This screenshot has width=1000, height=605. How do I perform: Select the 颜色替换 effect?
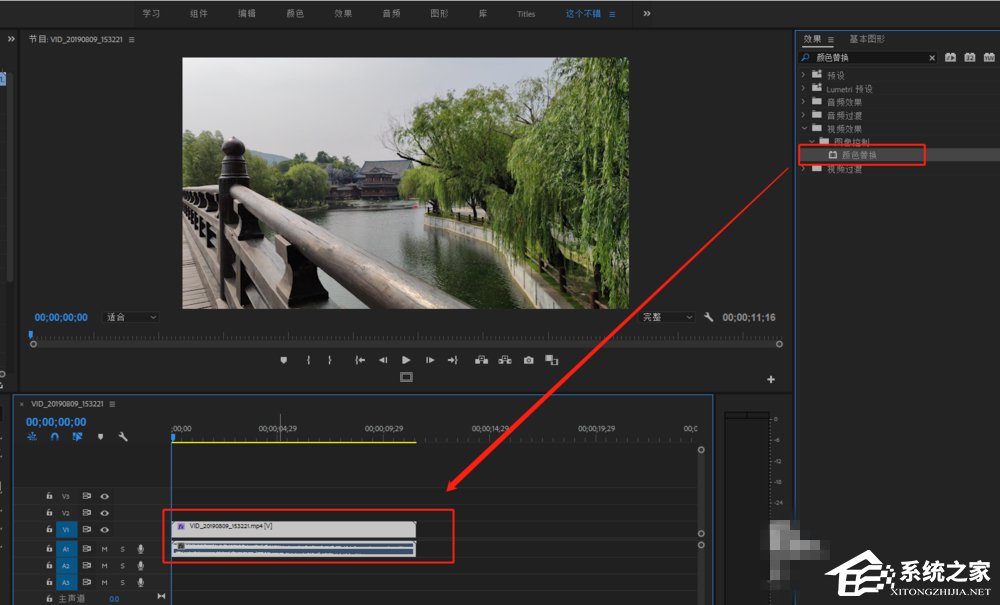(859, 155)
